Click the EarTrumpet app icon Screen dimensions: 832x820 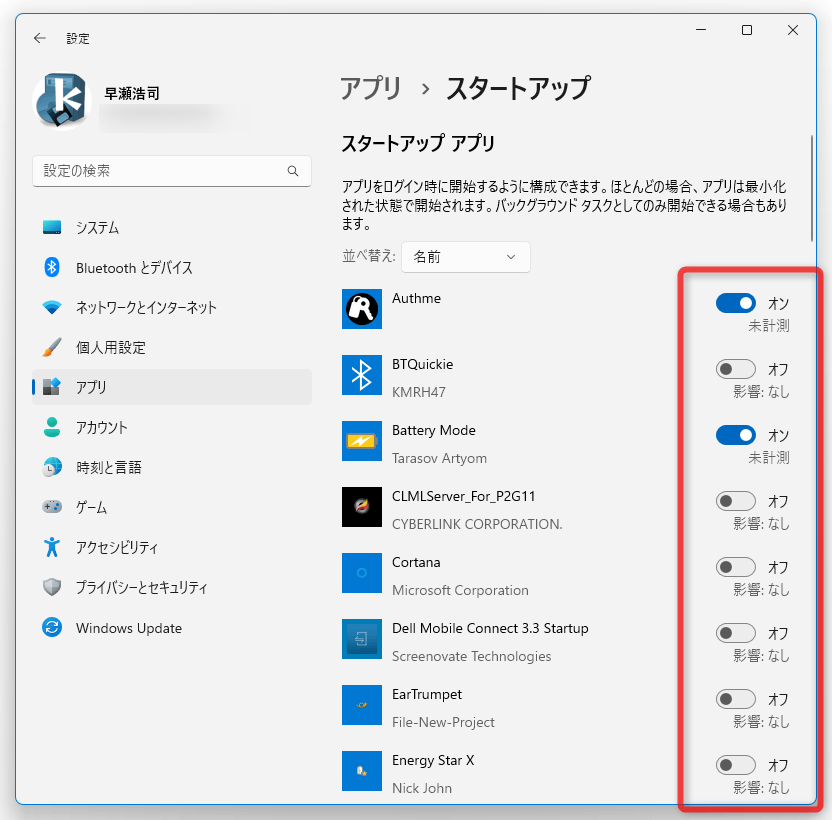[x=362, y=705]
